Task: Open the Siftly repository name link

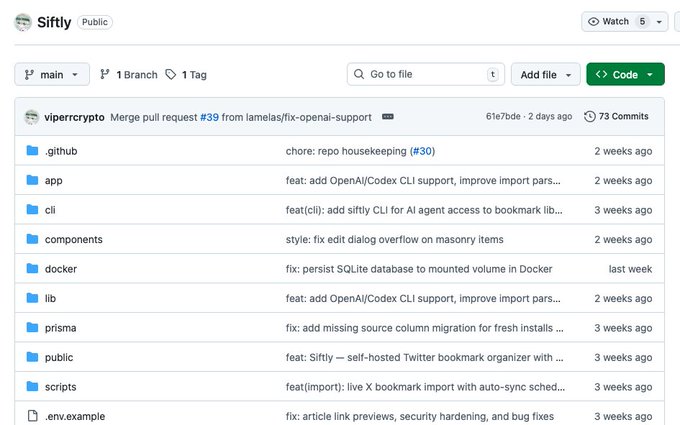Action: point(54,22)
